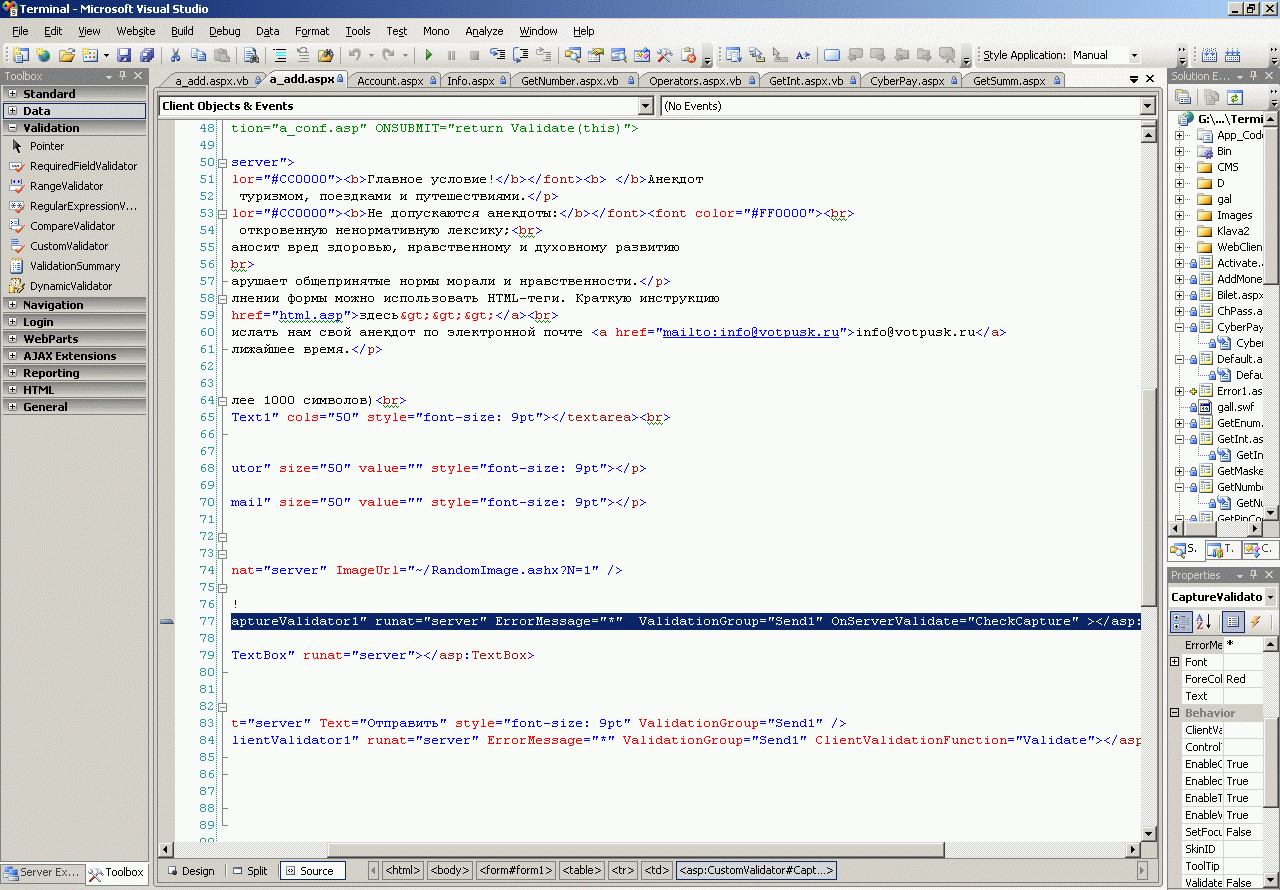
Task: Click the Properties page icon in Properties panel
Action: point(1233,622)
